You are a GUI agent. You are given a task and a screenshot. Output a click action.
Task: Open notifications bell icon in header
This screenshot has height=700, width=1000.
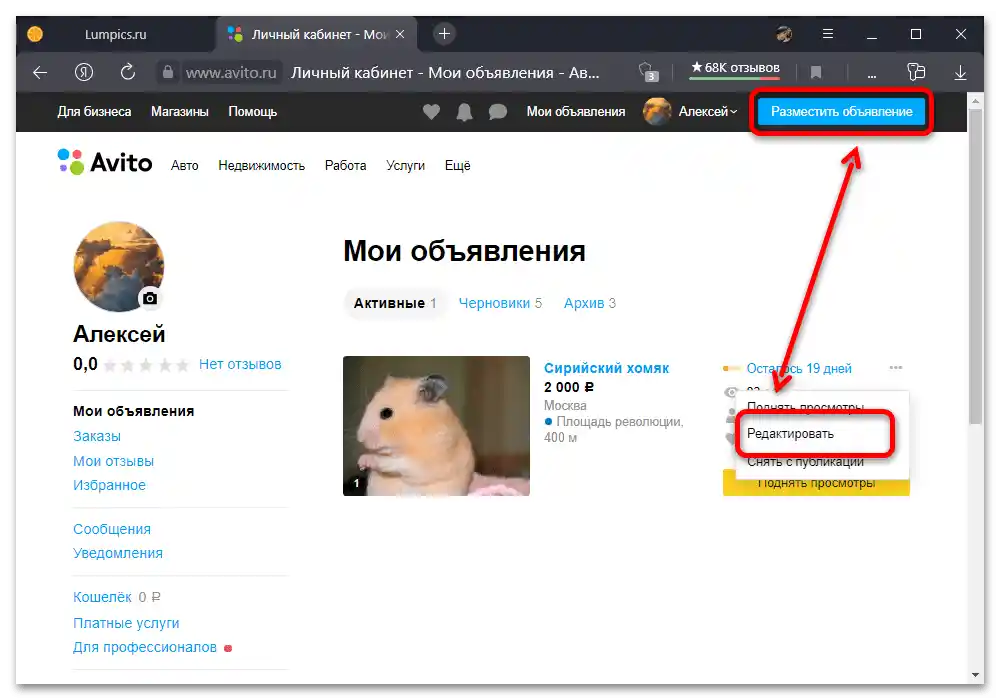(464, 112)
